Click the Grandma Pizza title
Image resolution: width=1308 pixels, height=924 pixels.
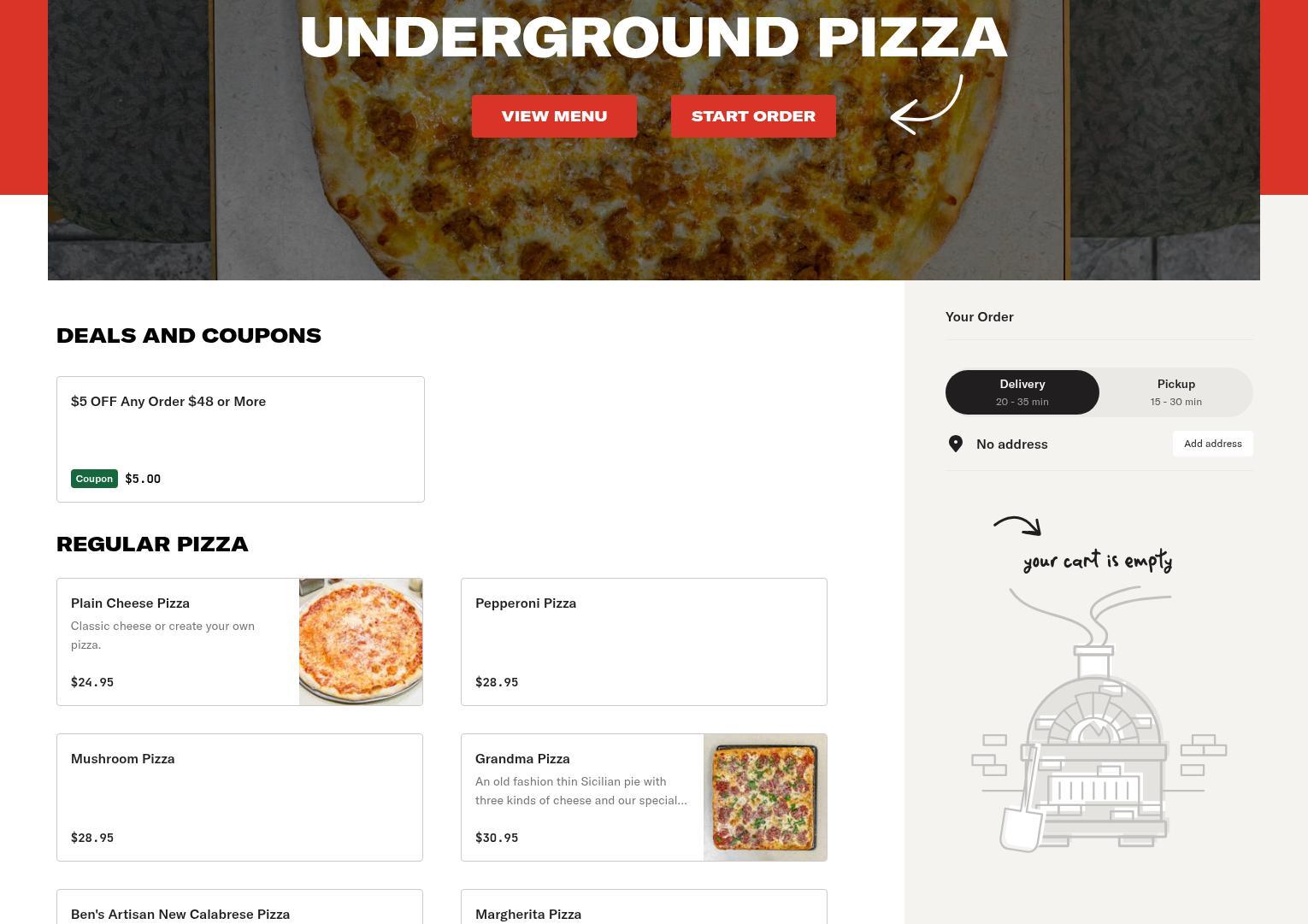coord(522,758)
